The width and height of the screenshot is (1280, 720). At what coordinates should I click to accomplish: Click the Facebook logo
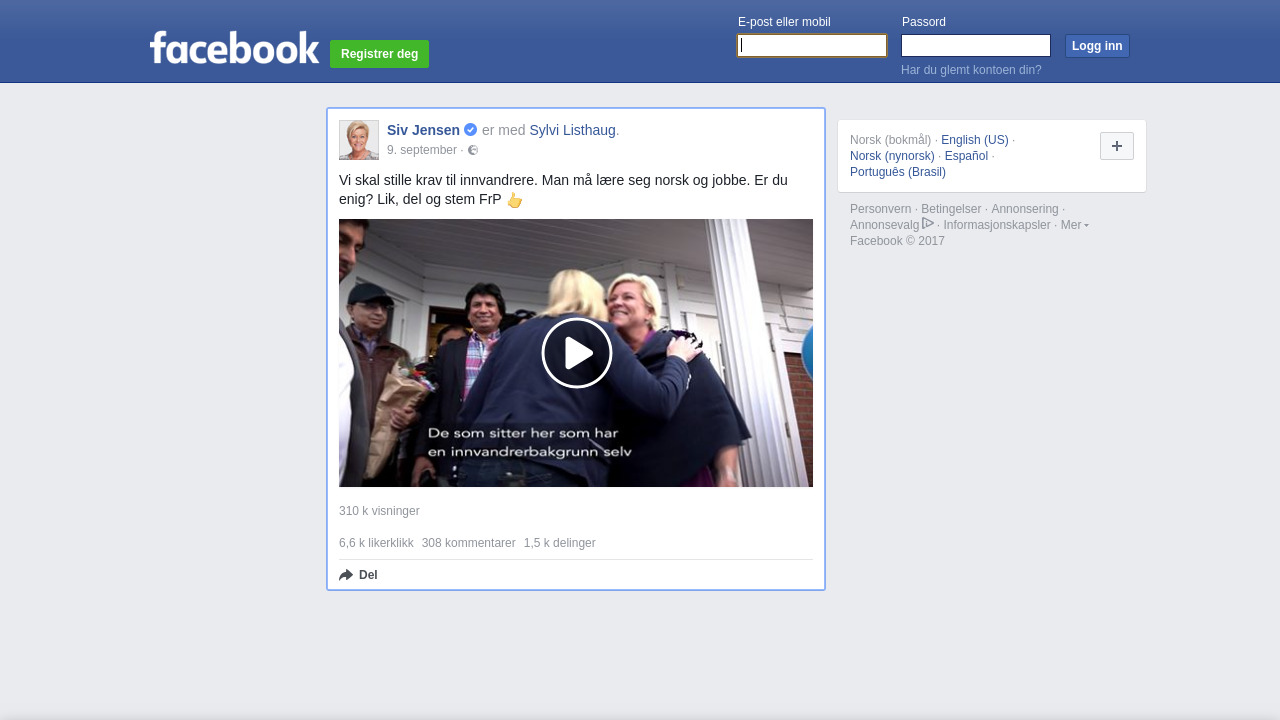[234, 47]
